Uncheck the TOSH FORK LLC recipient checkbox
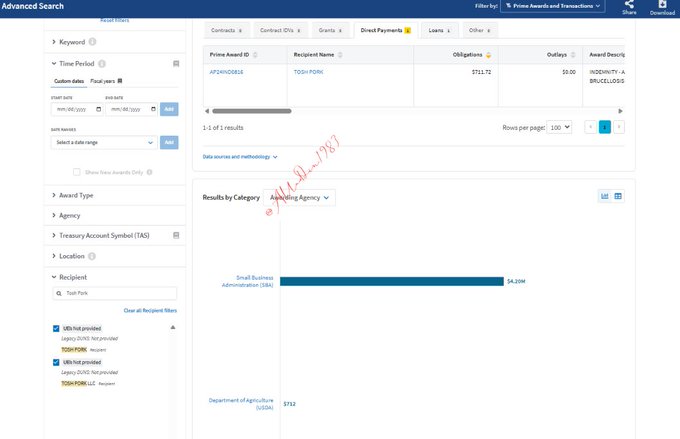 [x=56, y=362]
